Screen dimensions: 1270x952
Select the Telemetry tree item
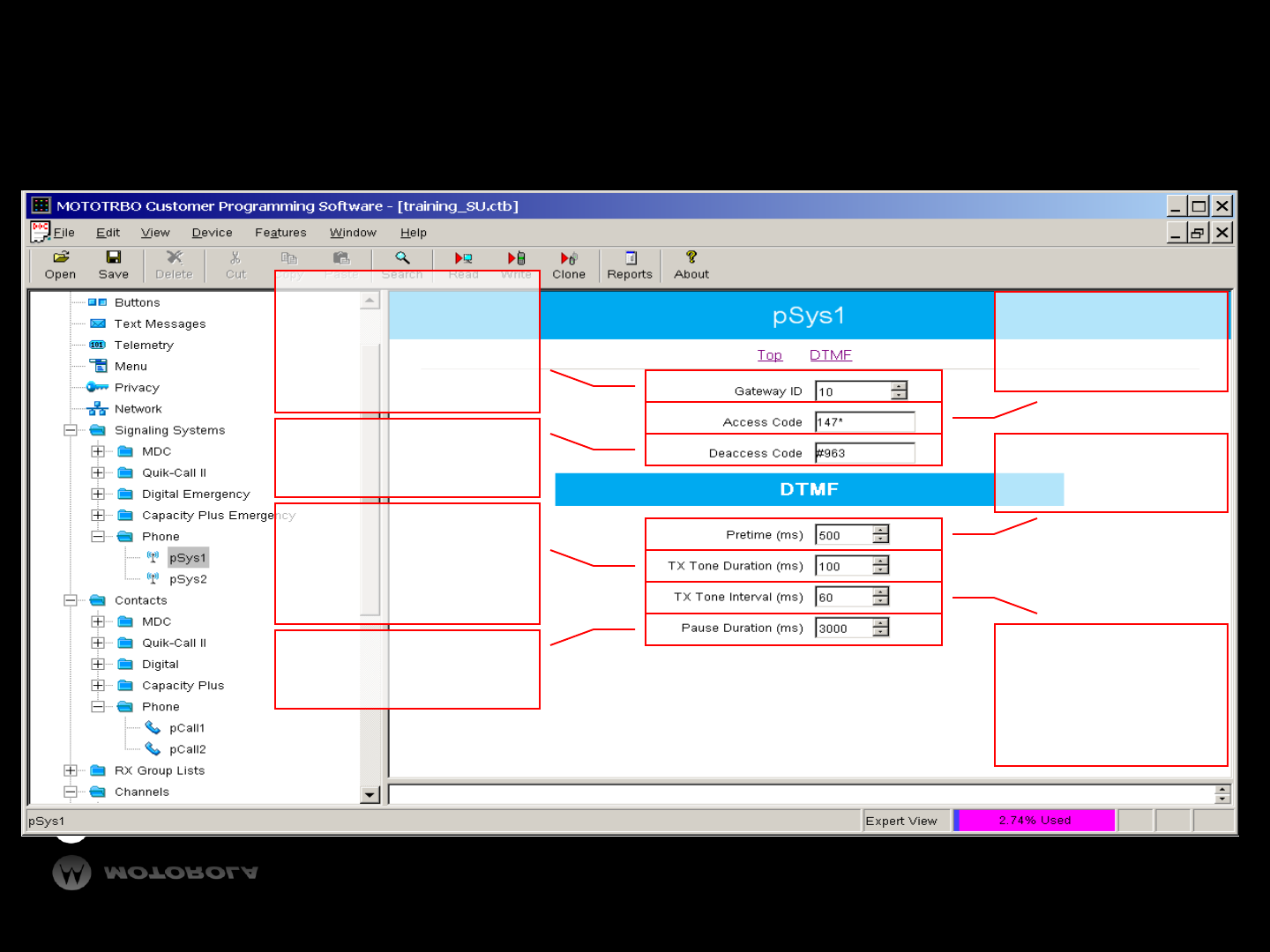(144, 345)
